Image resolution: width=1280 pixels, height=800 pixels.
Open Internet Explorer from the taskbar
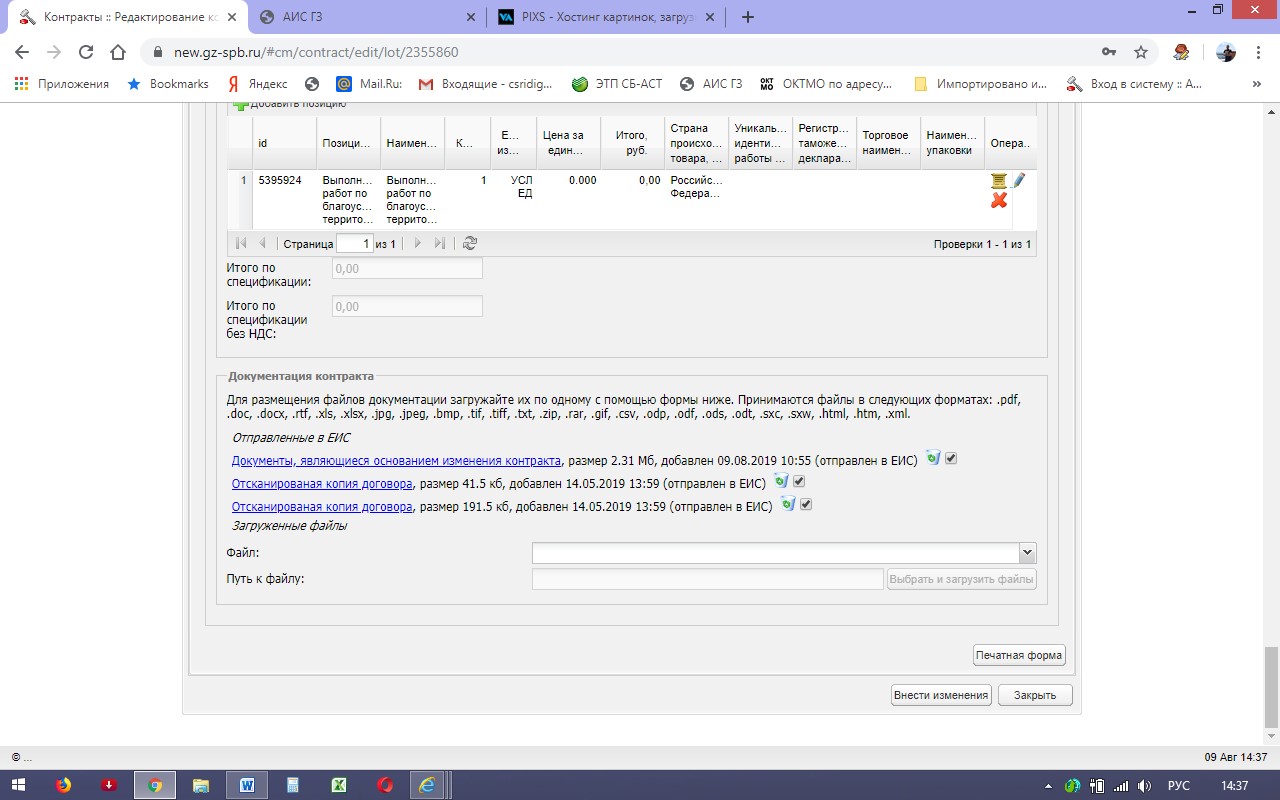click(428, 786)
